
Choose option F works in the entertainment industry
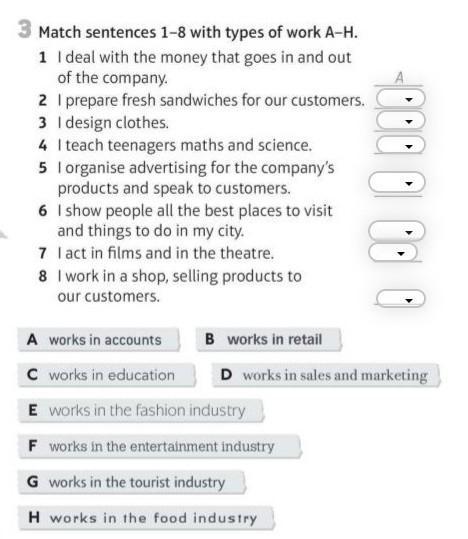coord(160,446)
